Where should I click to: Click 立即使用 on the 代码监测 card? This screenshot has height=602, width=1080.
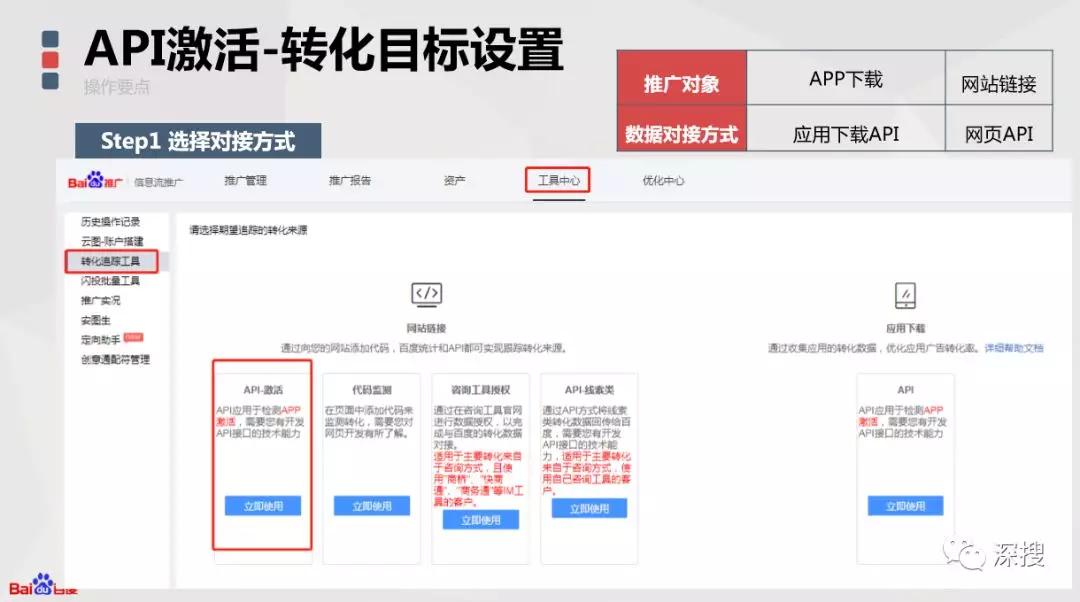click(x=372, y=506)
